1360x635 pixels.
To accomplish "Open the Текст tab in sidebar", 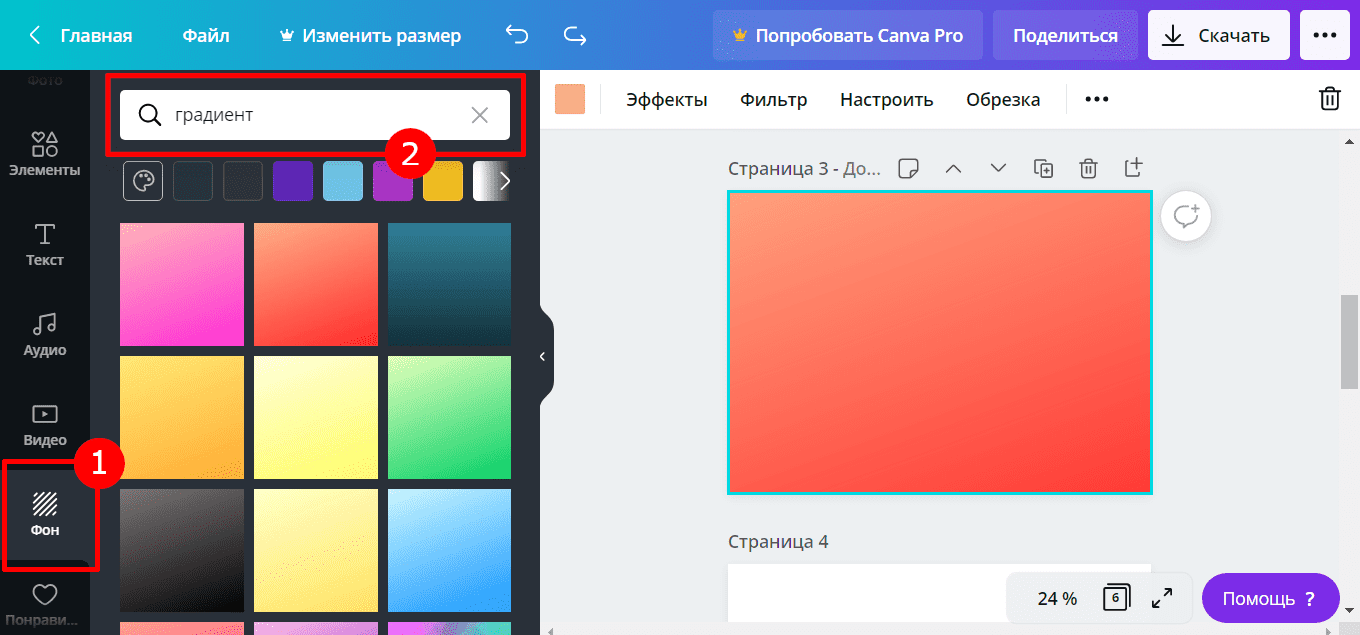I will pos(45,245).
